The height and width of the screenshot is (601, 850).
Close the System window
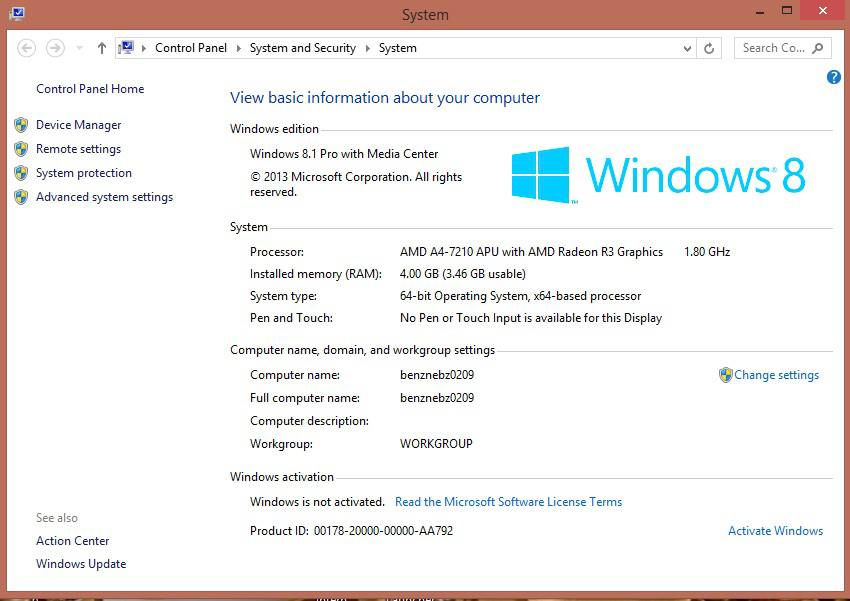(823, 10)
